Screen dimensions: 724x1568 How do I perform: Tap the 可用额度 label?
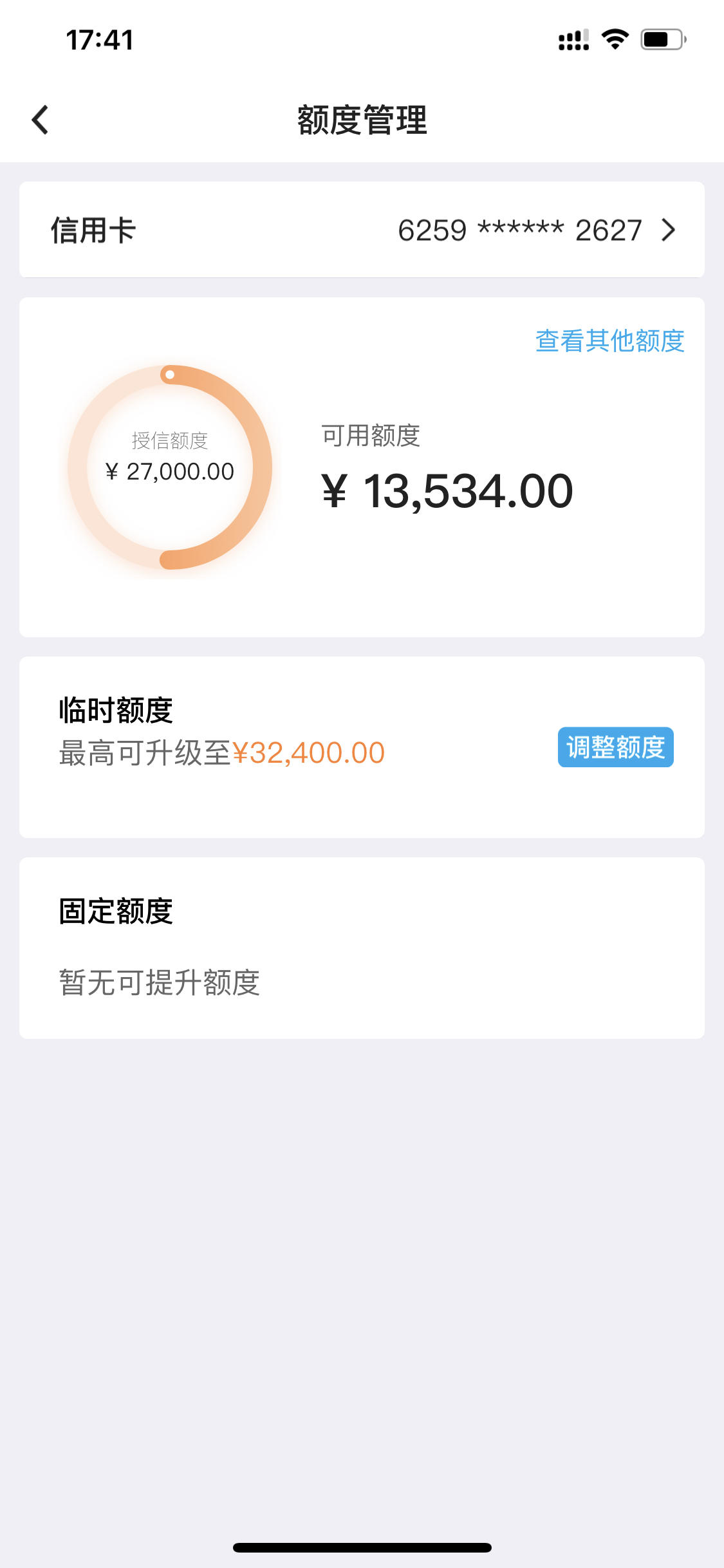371,436
